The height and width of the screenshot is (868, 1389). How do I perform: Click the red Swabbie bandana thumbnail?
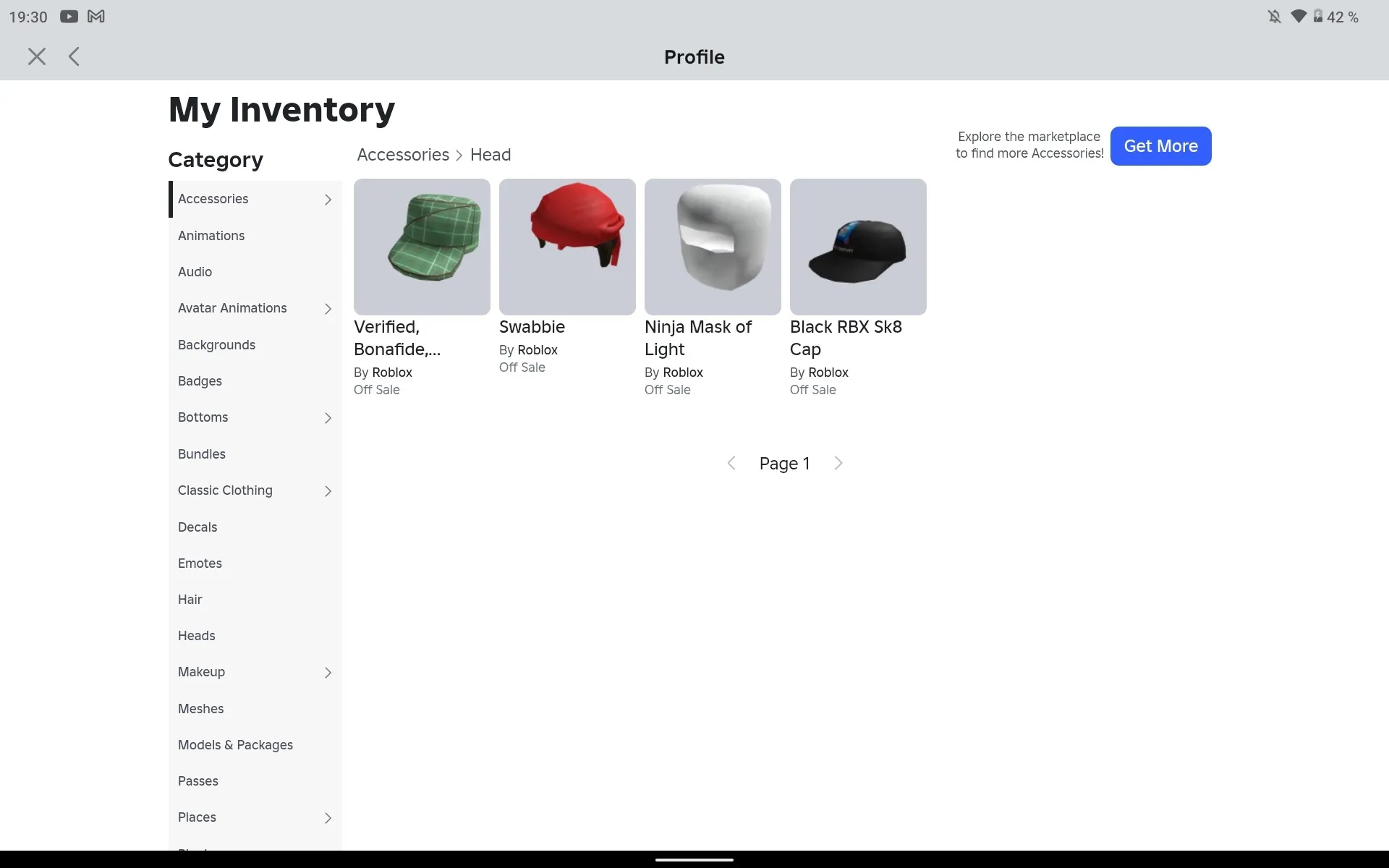(x=567, y=247)
